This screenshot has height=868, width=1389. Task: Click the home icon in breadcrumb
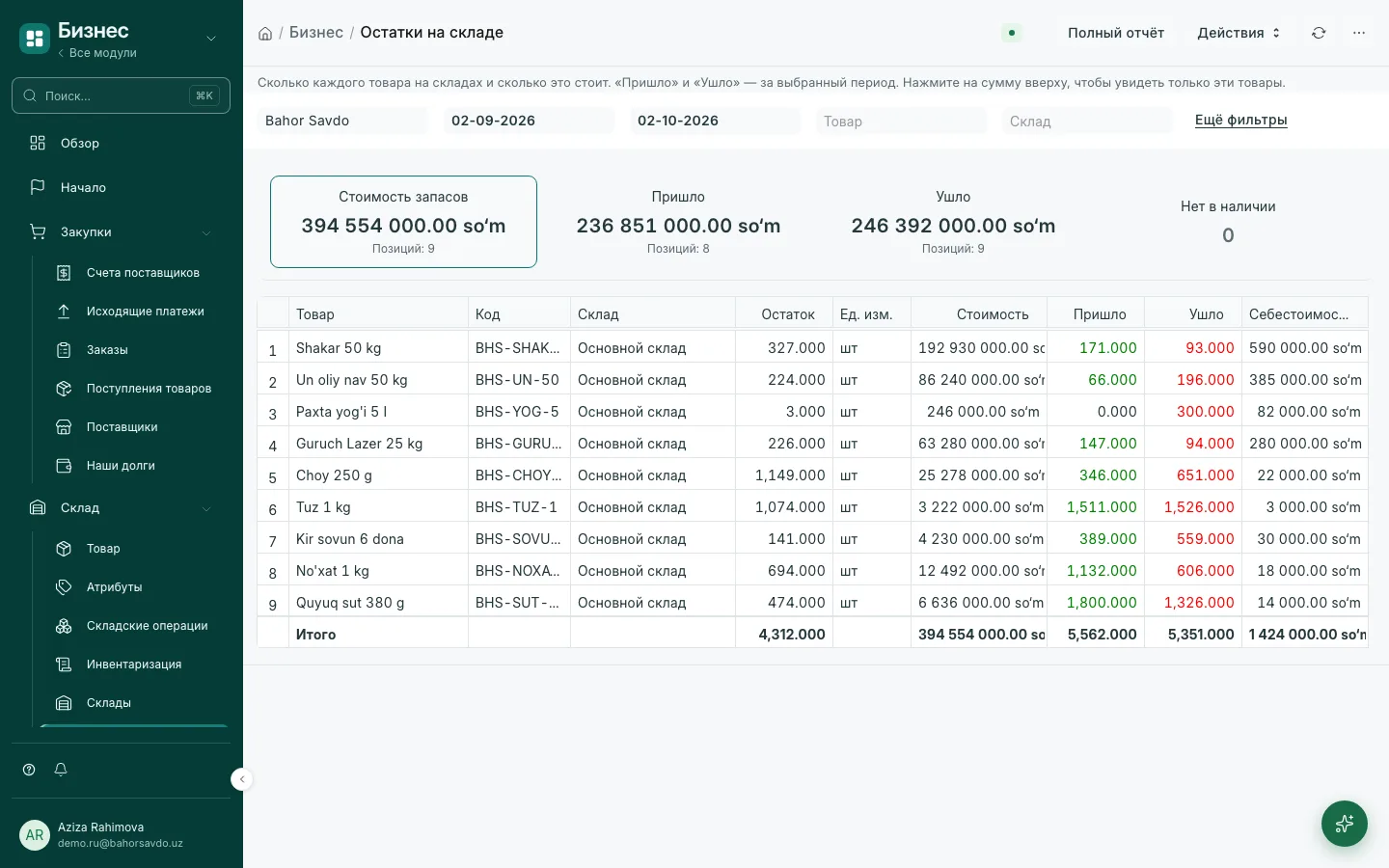click(x=265, y=34)
